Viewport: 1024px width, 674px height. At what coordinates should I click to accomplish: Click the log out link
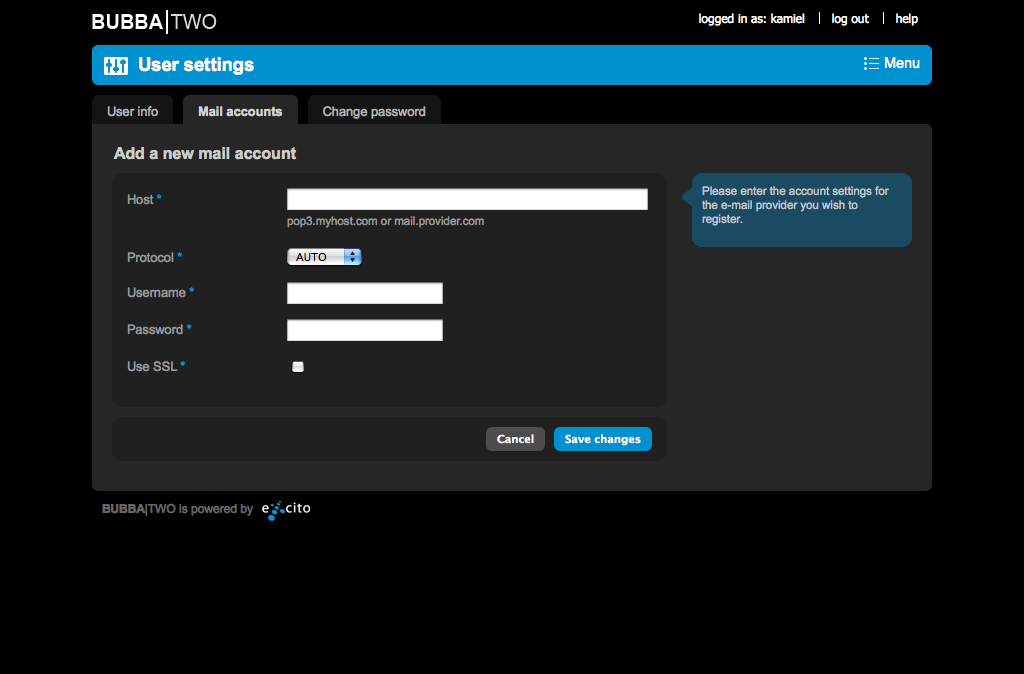coord(850,18)
